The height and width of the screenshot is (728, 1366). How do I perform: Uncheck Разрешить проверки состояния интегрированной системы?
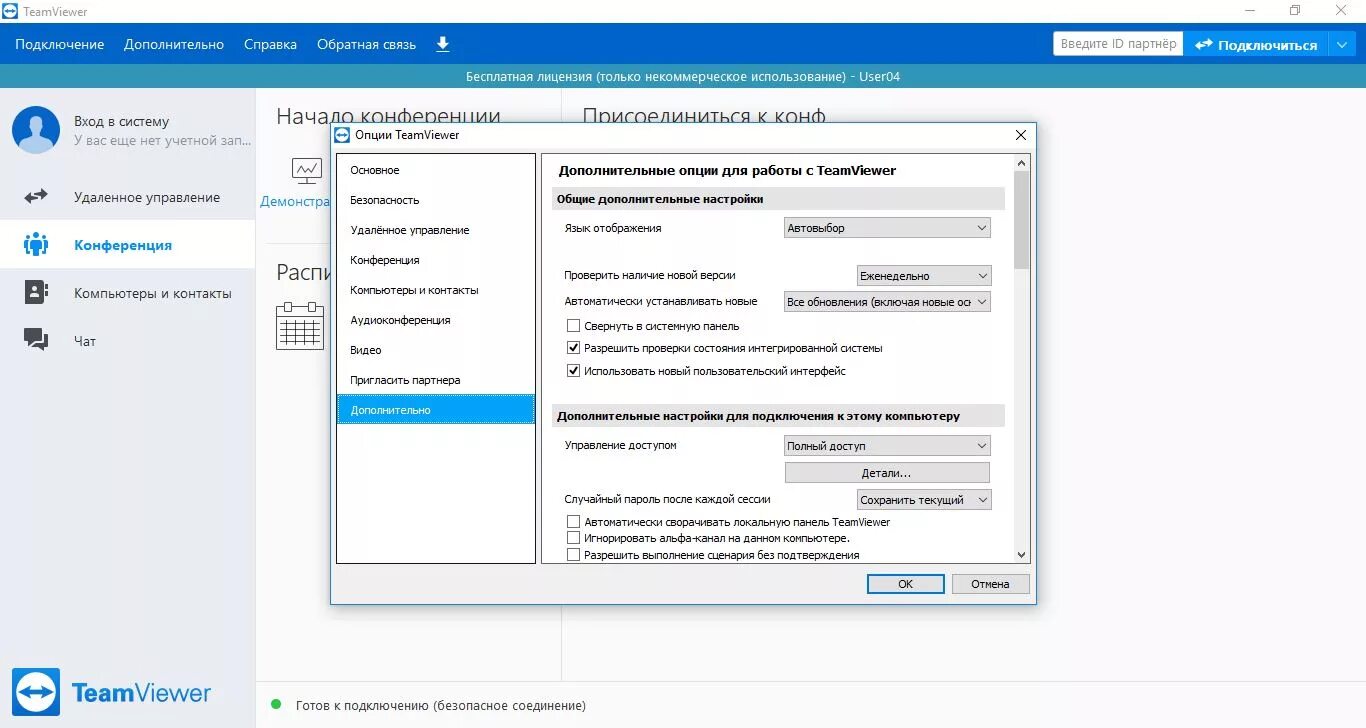[x=574, y=348]
